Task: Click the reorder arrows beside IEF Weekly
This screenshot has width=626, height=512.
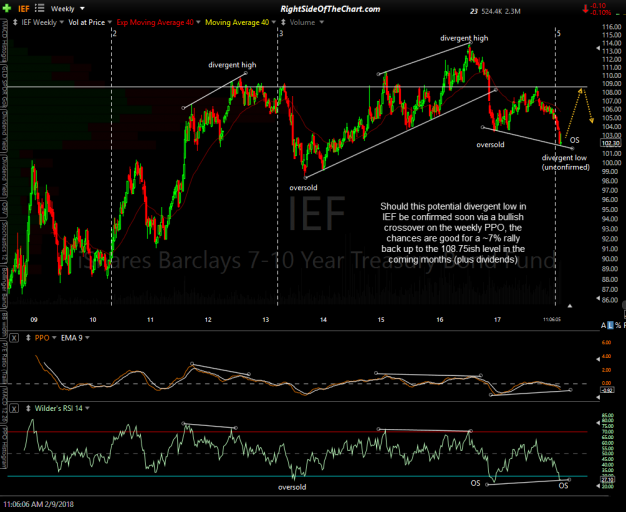Action: tap(15, 22)
